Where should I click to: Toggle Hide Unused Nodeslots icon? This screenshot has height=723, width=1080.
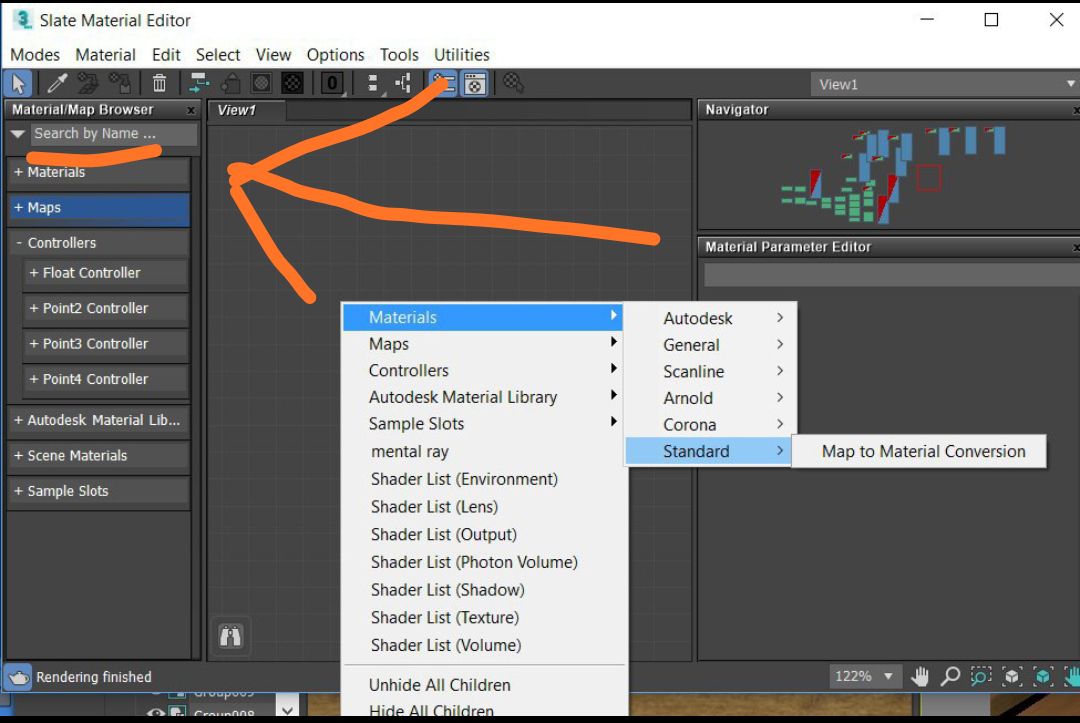pyautogui.click(x=230, y=84)
